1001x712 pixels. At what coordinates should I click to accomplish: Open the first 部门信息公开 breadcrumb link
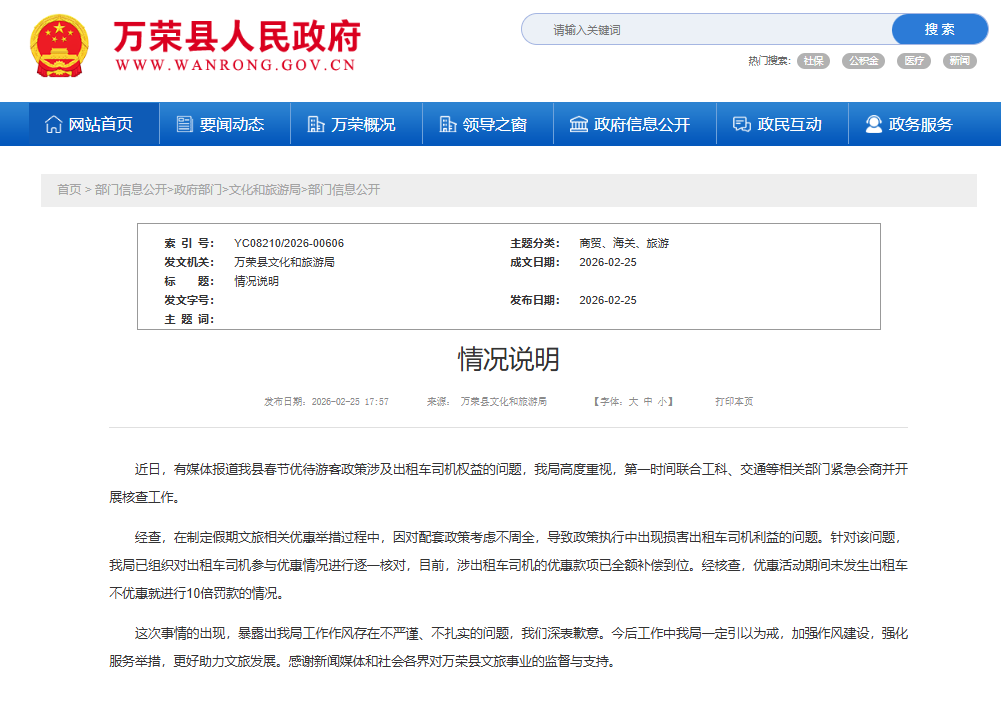tap(130, 190)
